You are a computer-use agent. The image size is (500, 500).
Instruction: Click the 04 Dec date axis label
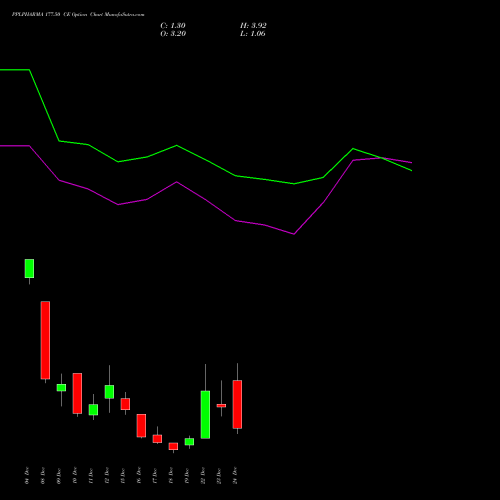click(27, 476)
